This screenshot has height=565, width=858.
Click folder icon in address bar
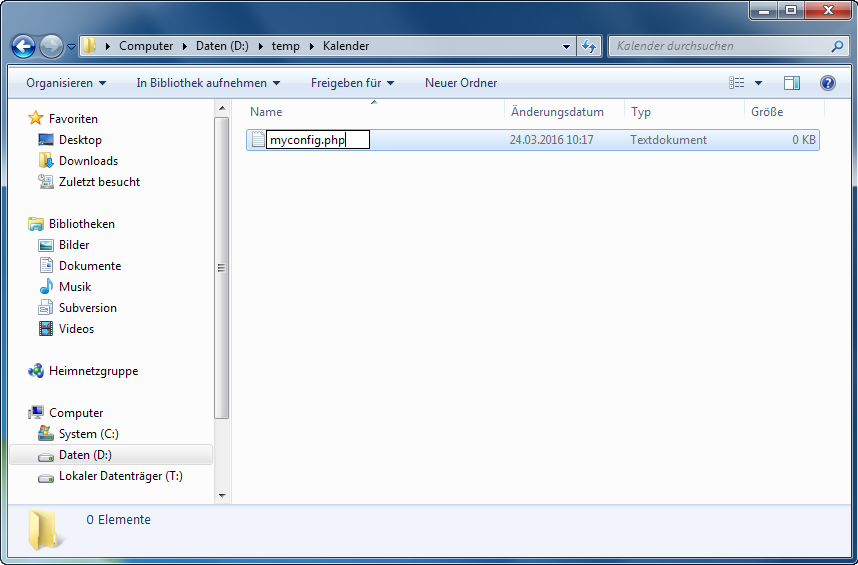click(89, 46)
